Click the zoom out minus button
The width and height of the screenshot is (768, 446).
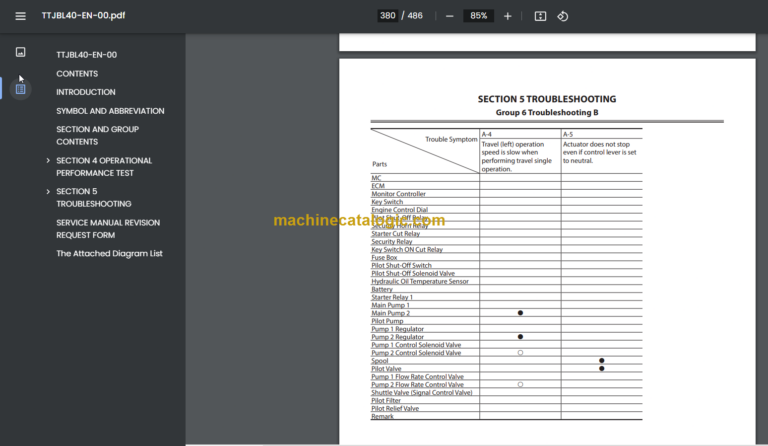click(x=449, y=16)
